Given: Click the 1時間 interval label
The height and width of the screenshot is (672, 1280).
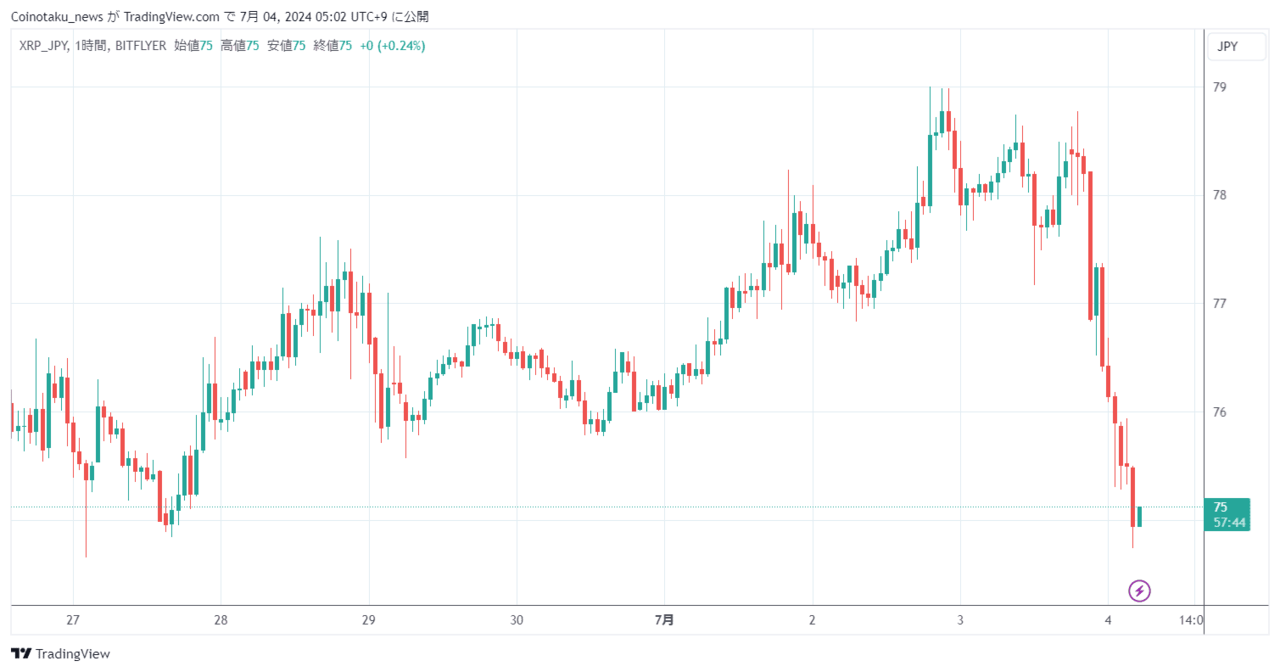Looking at the screenshot, I should click(x=92, y=46).
